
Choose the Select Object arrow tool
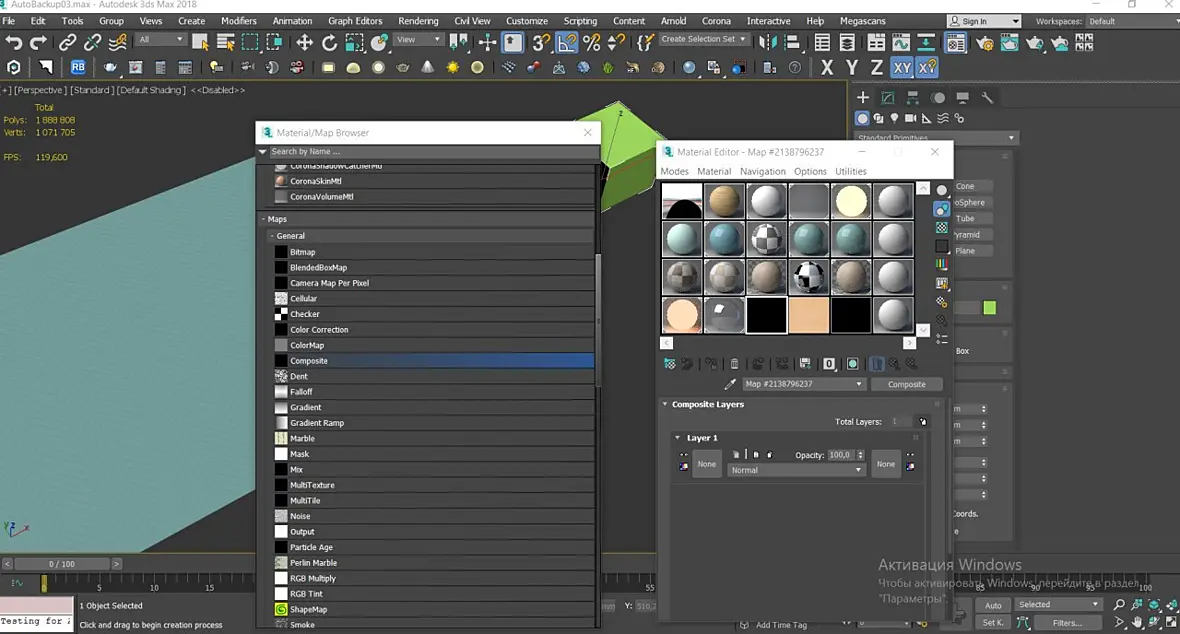point(200,43)
